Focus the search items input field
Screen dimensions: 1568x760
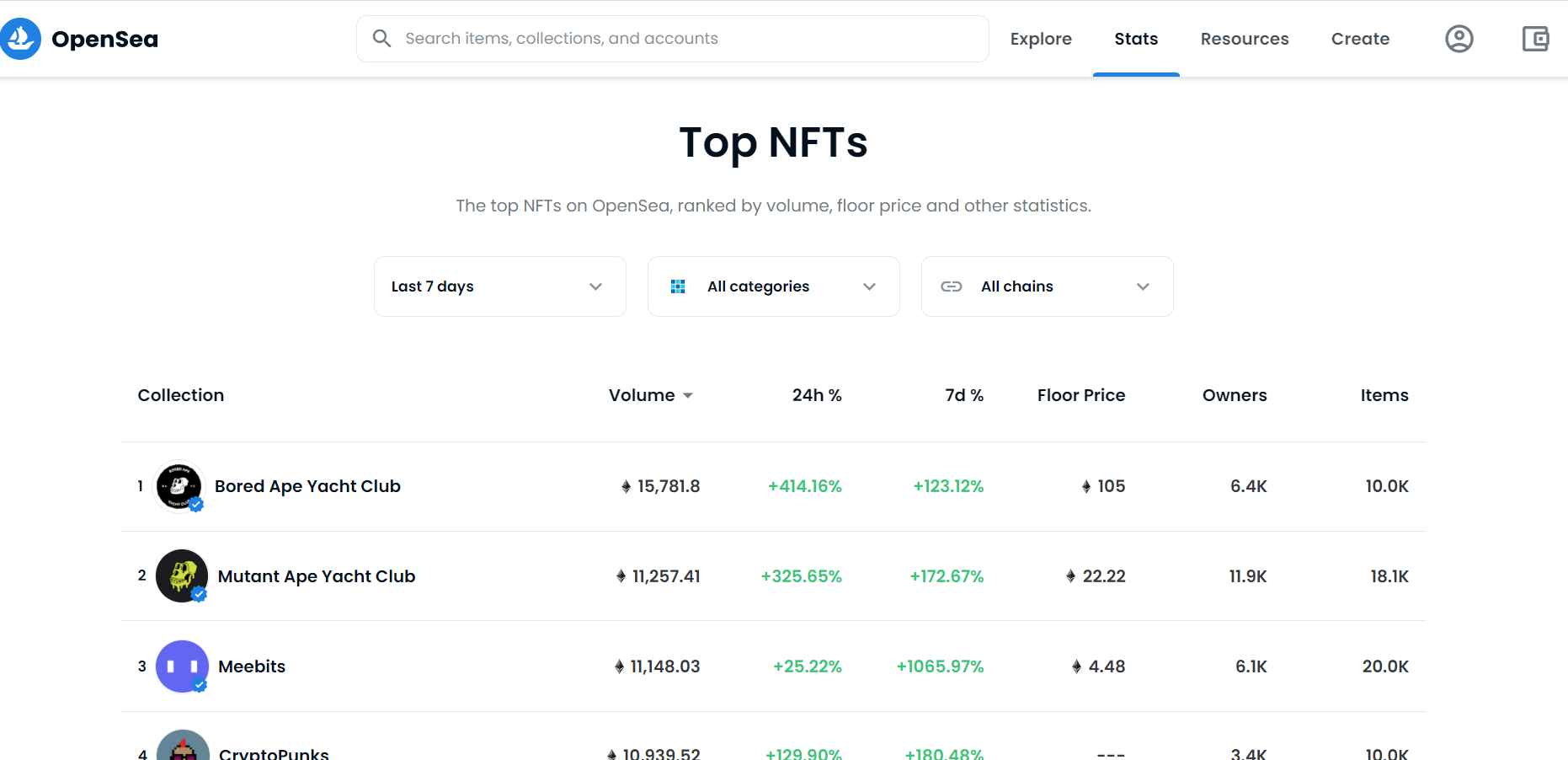[x=673, y=39]
